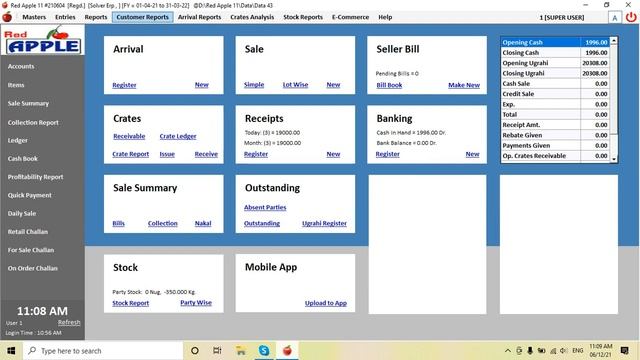Image resolution: width=640 pixels, height=360 pixels.
Task: Open Retail Challan in the sidebar
Action: click(28, 231)
